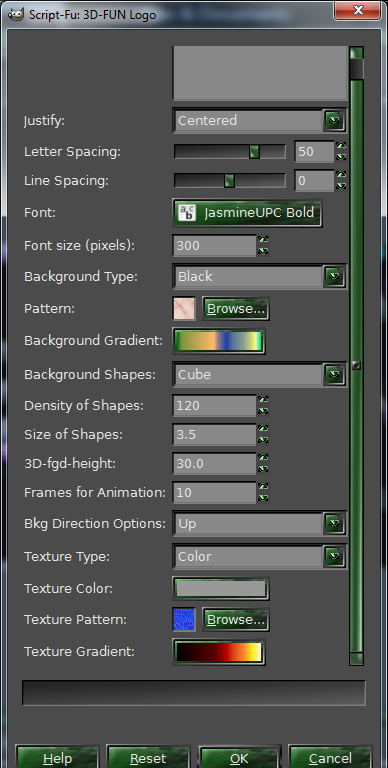Confirm with the OK button

click(x=239, y=757)
